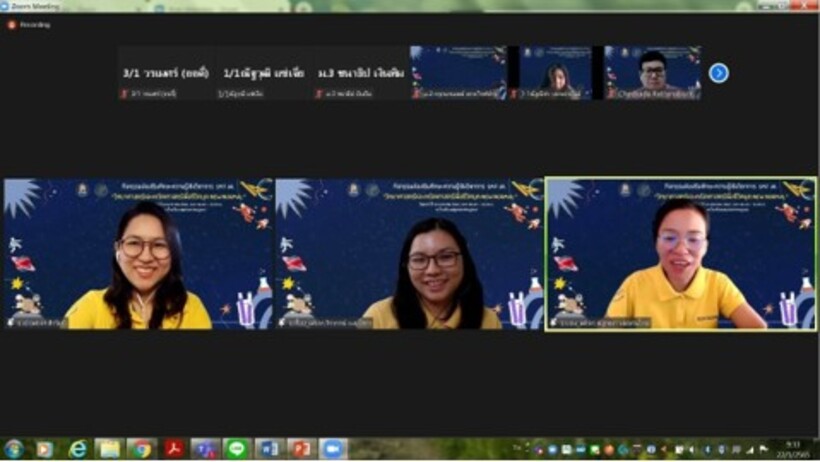
Task: Show the next page of participant thumbnails
Action: (x=718, y=73)
